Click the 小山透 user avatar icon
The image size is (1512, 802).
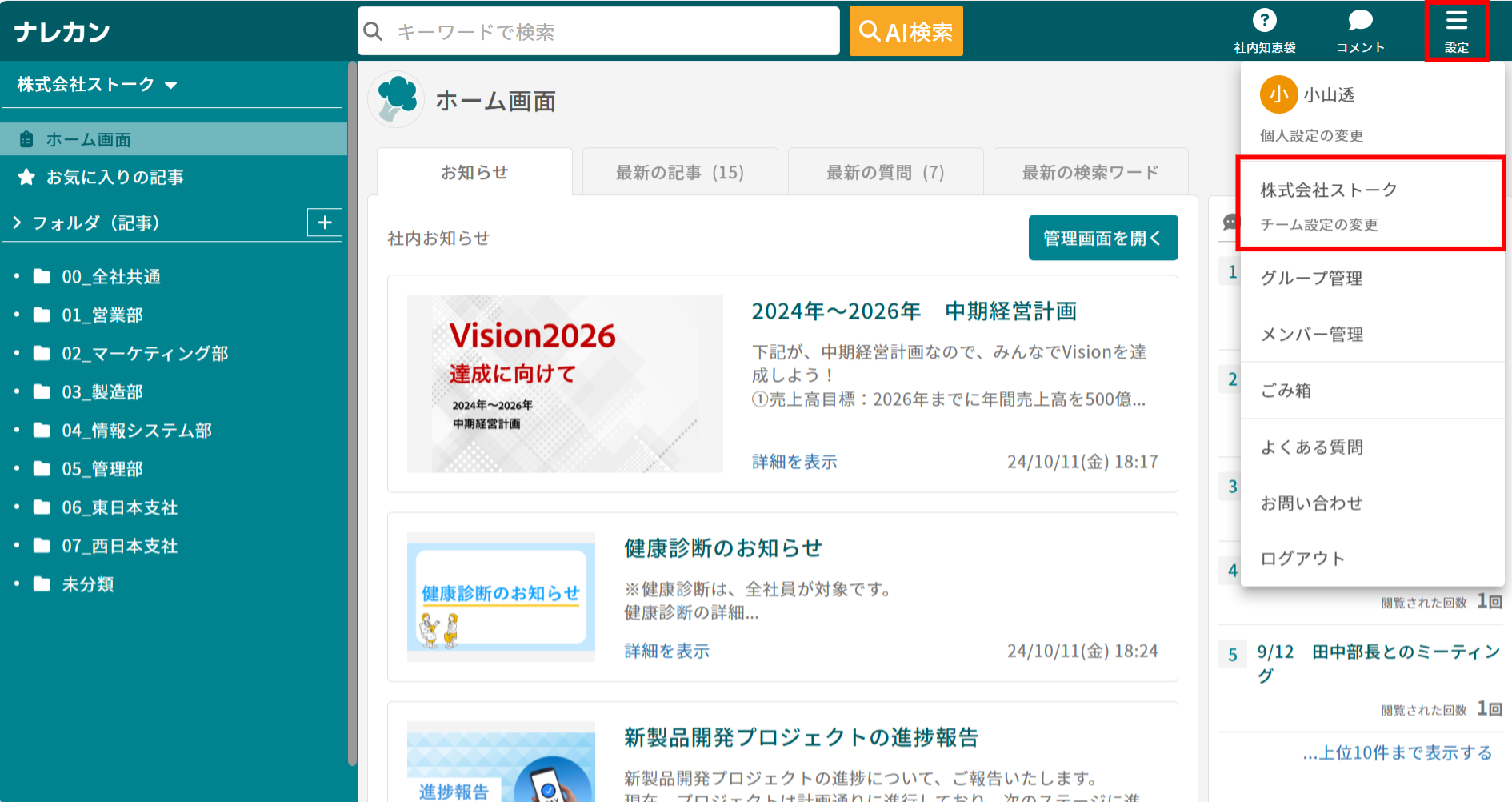point(1278,95)
